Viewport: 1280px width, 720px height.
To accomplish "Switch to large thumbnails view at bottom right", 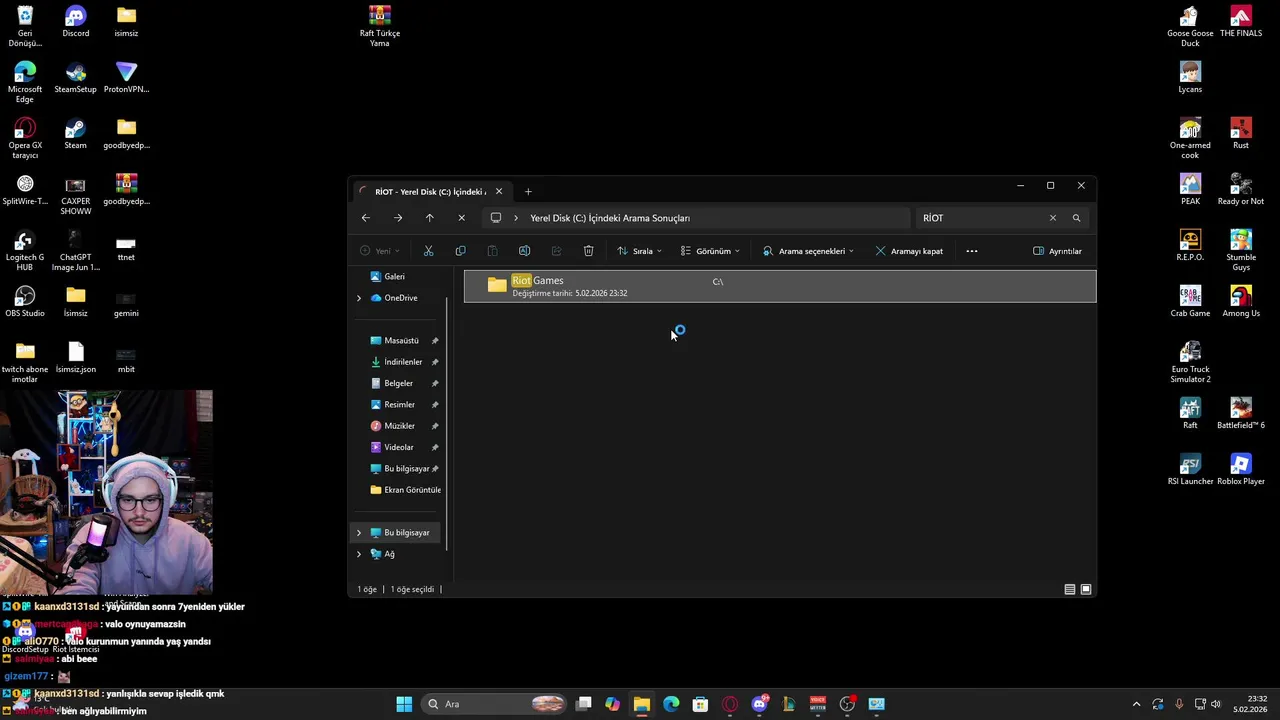I will (1086, 590).
